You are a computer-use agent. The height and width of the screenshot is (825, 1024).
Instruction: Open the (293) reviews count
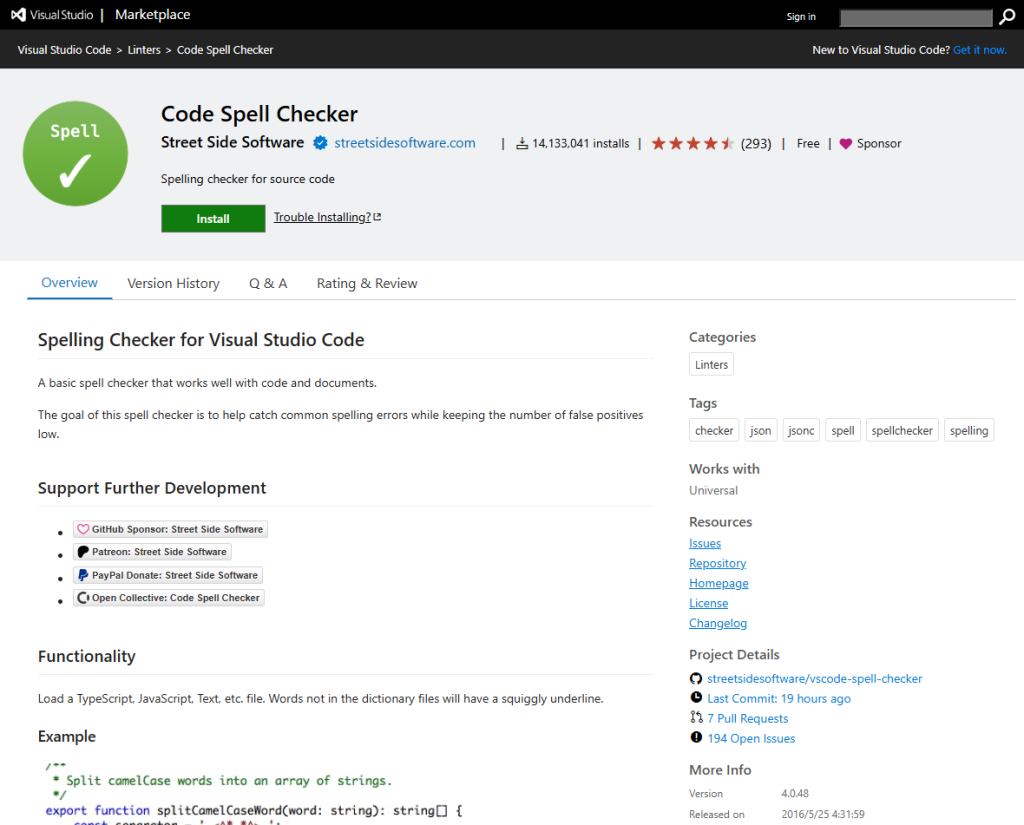(x=756, y=144)
